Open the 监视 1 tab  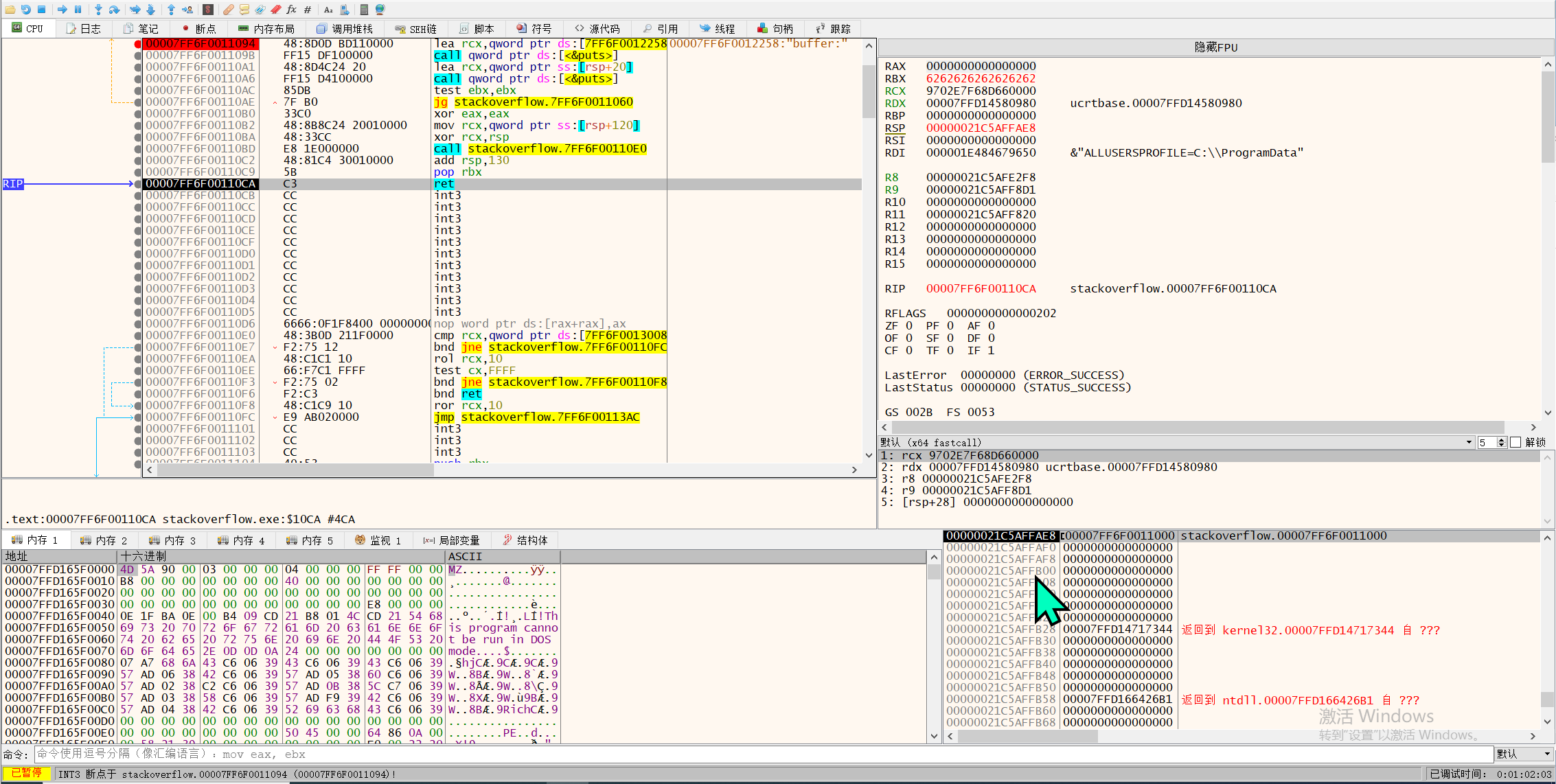(378, 540)
